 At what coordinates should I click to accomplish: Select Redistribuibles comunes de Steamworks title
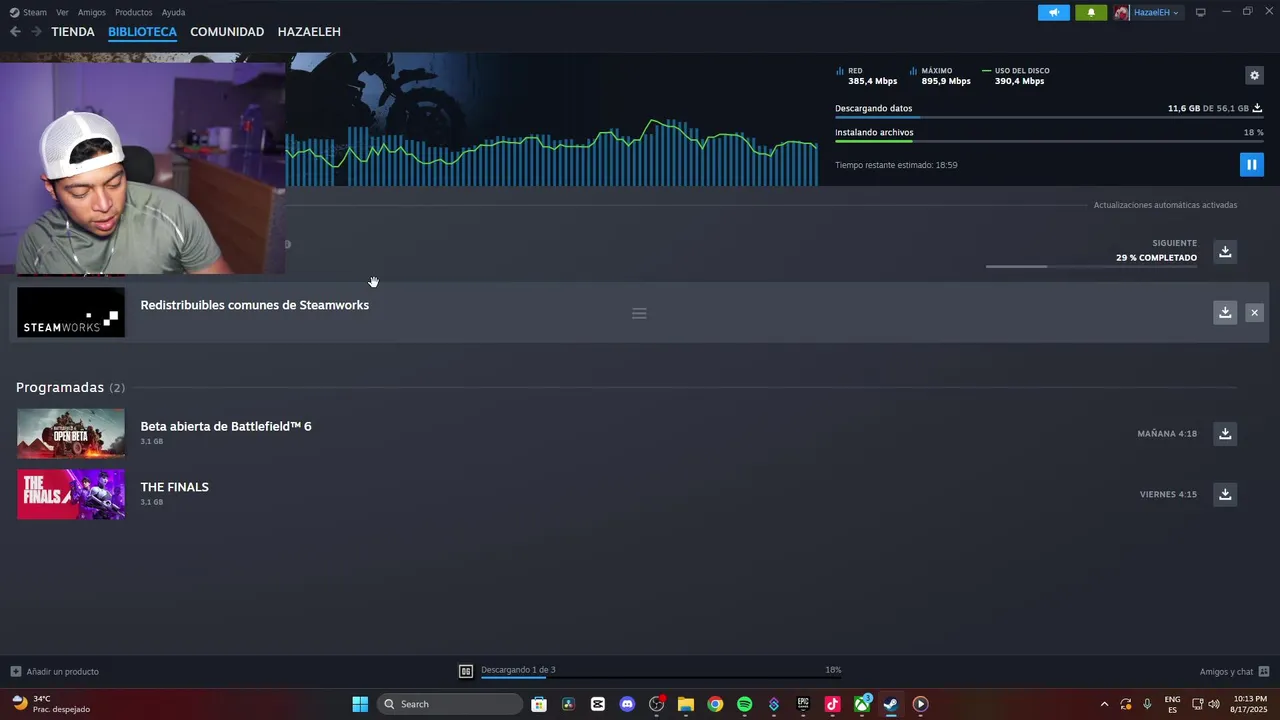pyautogui.click(x=254, y=305)
